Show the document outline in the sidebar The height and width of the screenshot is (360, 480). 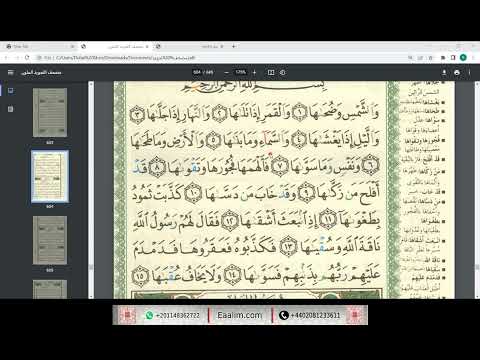point(11,109)
